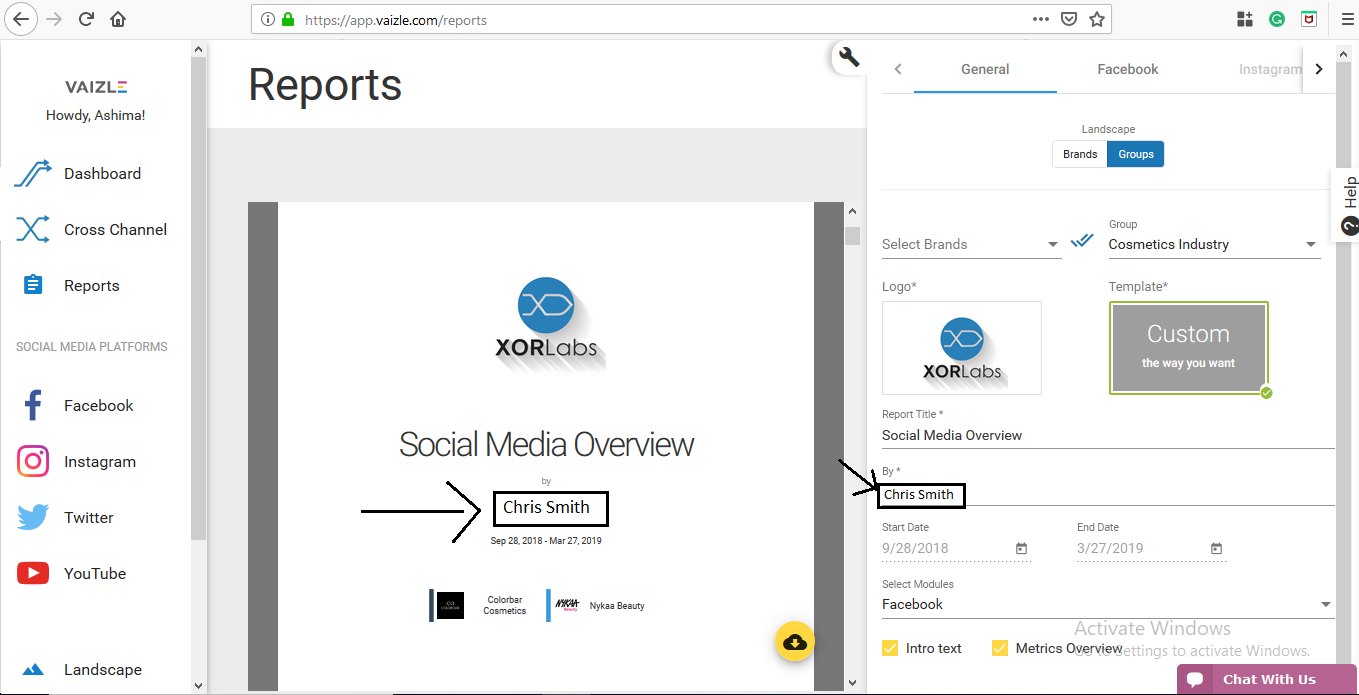Click the By name input field
Screen dimensions: 1359x695
click(1108, 494)
